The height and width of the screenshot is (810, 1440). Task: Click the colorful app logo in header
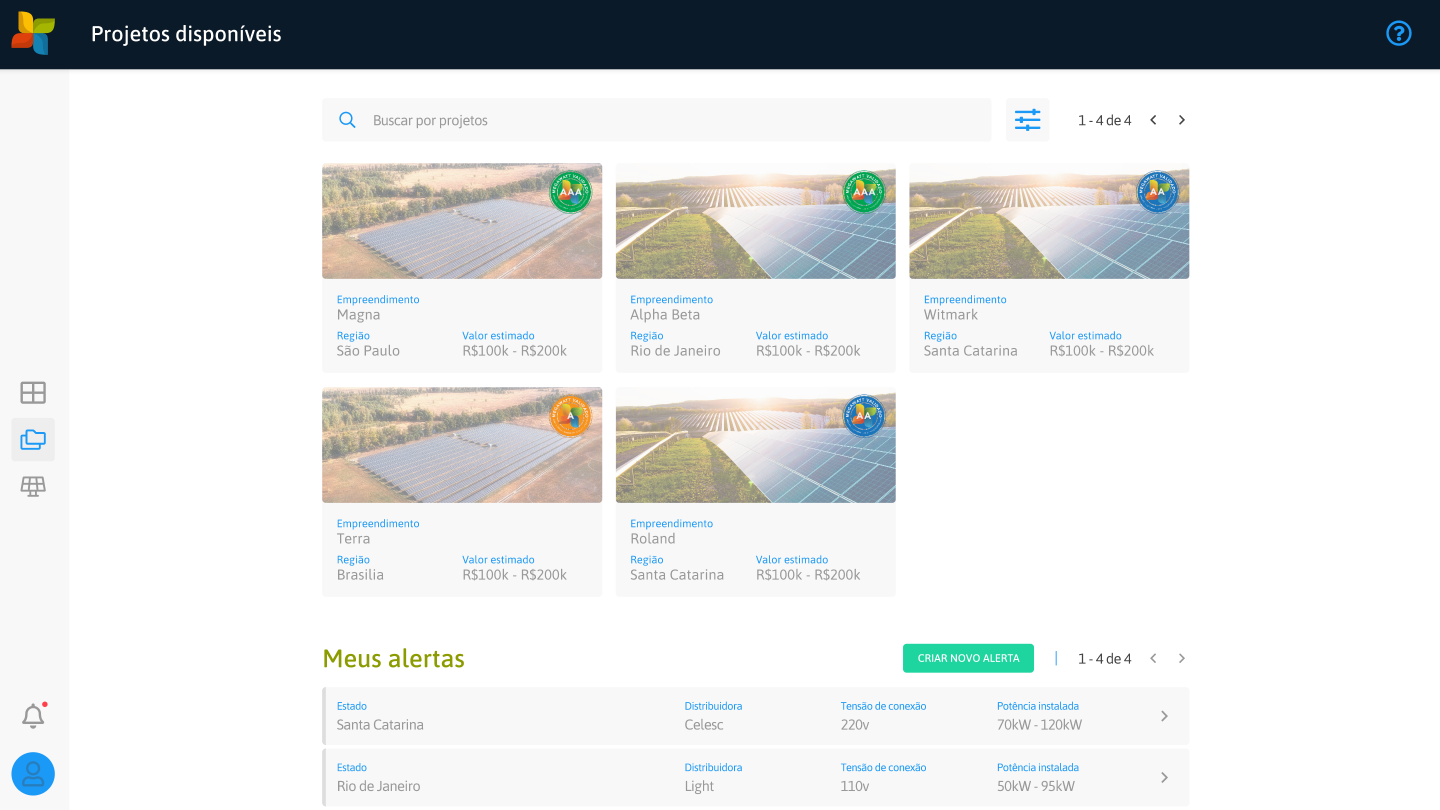pos(33,33)
